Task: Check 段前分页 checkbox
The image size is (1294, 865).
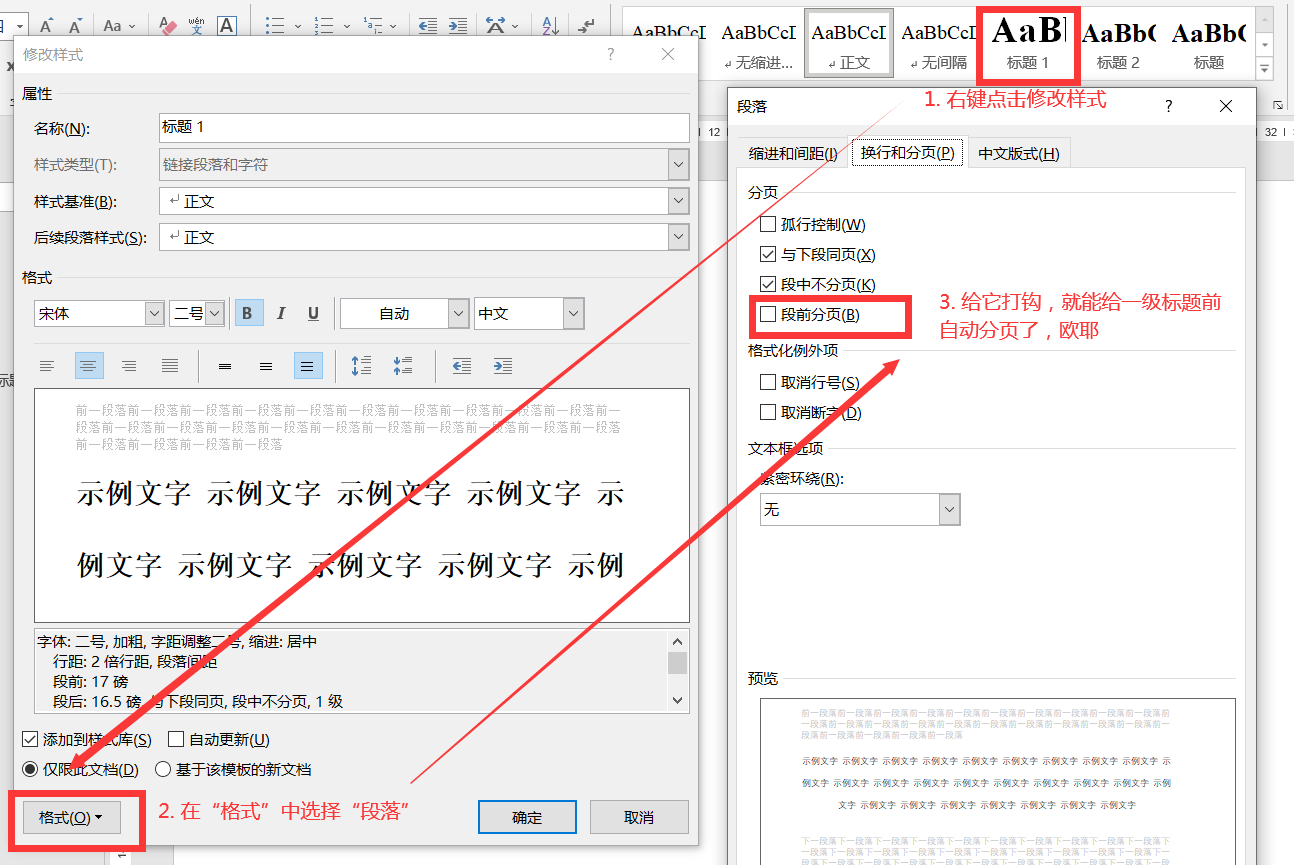Action: pyautogui.click(x=768, y=314)
